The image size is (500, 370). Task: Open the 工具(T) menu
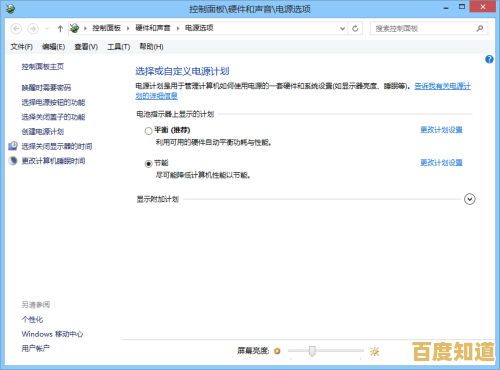(118, 47)
